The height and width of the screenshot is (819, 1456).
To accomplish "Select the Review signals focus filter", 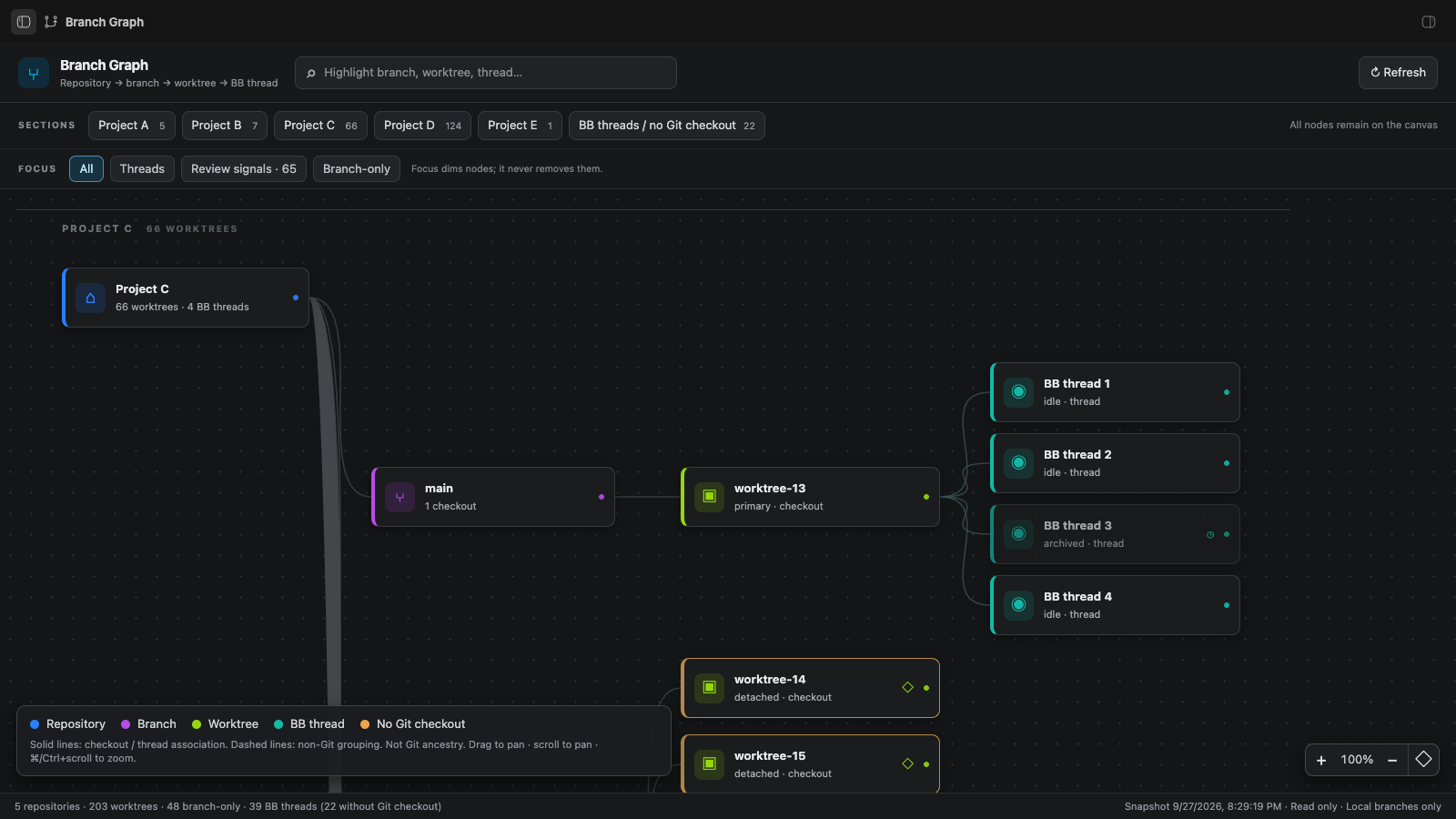I will pyautogui.click(x=244, y=169).
